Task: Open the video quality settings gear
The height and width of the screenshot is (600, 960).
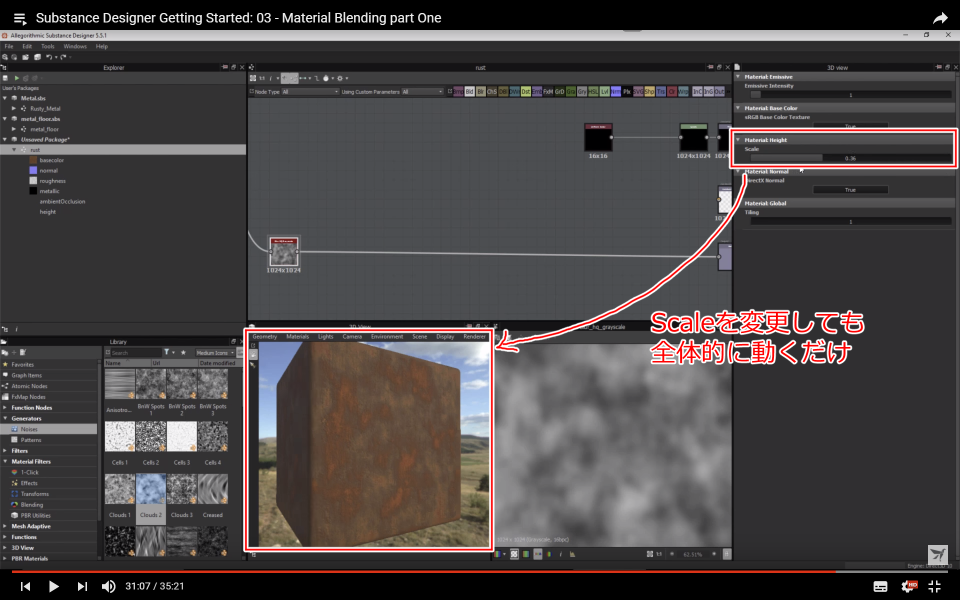Action: tap(909, 586)
